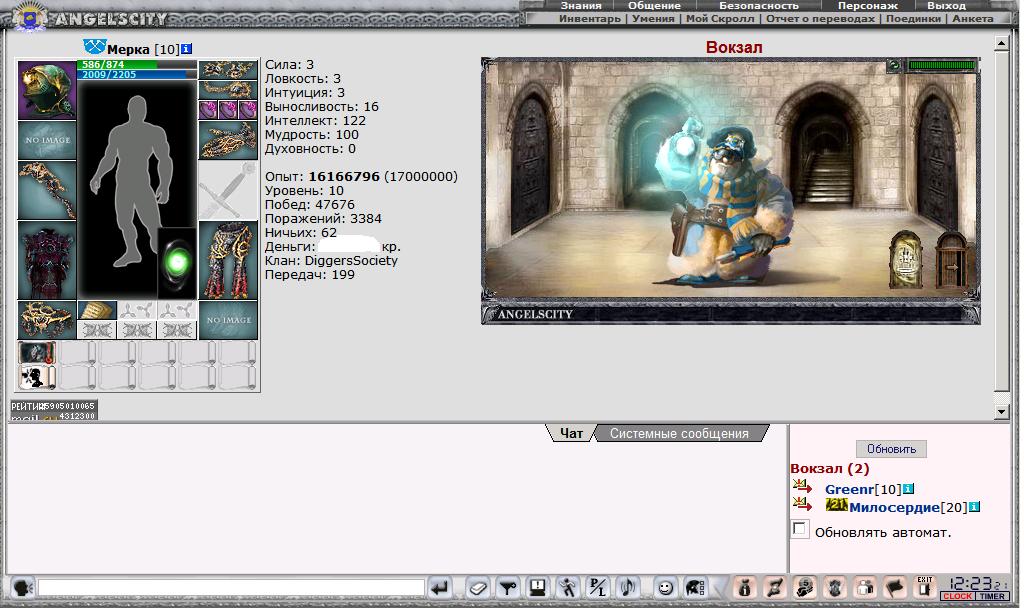
Task: Open the Безопасность menu
Action: tap(759, 6)
